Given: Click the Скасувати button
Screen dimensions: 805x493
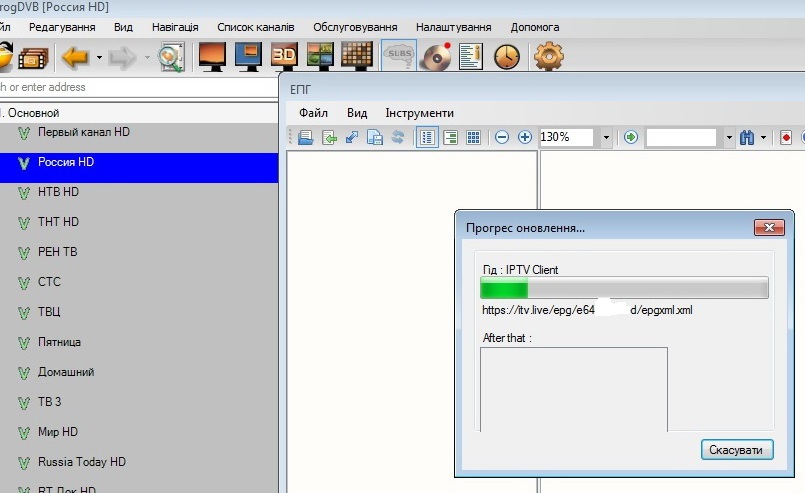Looking at the screenshot, I should [x=737, y=450].
